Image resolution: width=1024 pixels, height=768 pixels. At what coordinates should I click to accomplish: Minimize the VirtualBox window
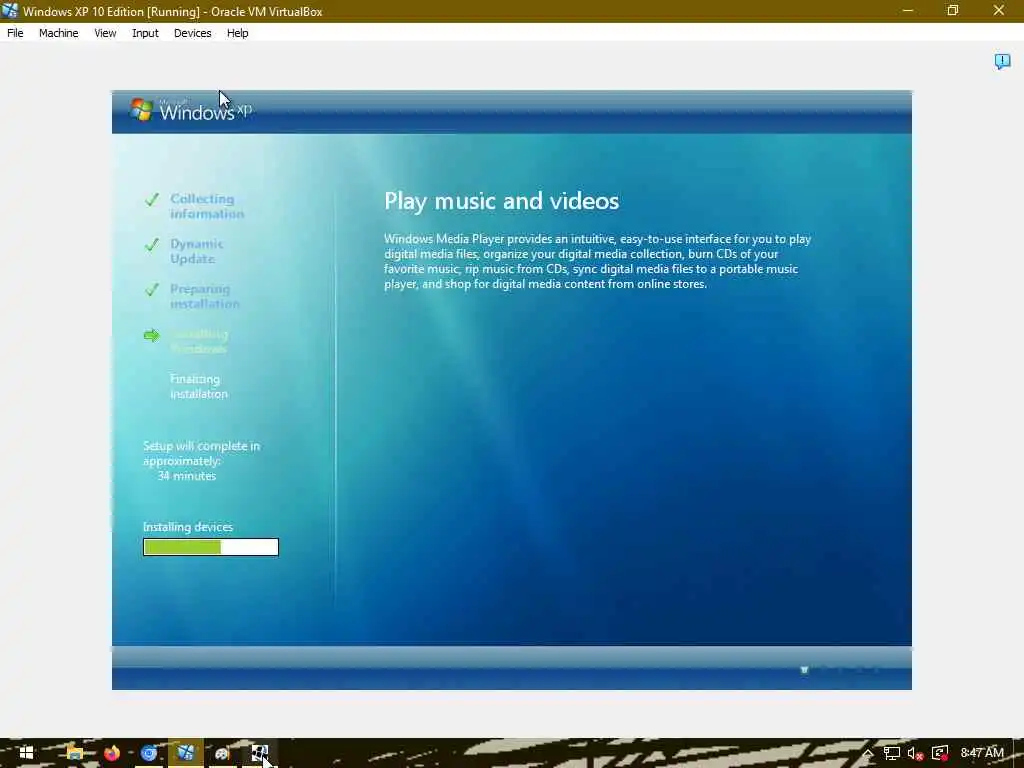pos(907,10)
